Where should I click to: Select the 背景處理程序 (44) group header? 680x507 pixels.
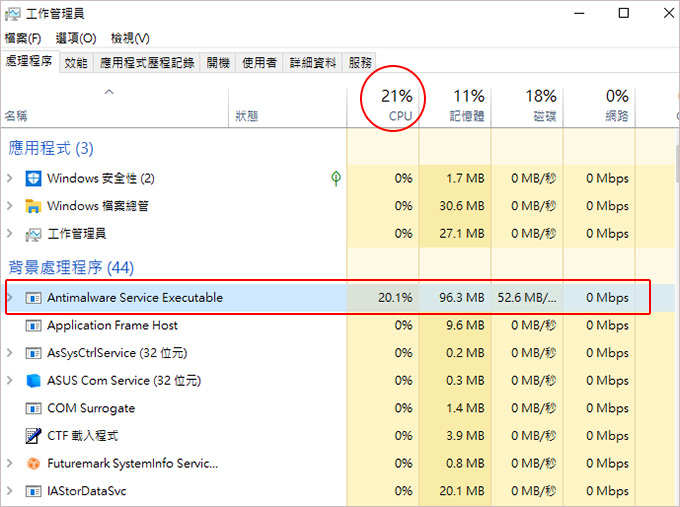[71, 268]
